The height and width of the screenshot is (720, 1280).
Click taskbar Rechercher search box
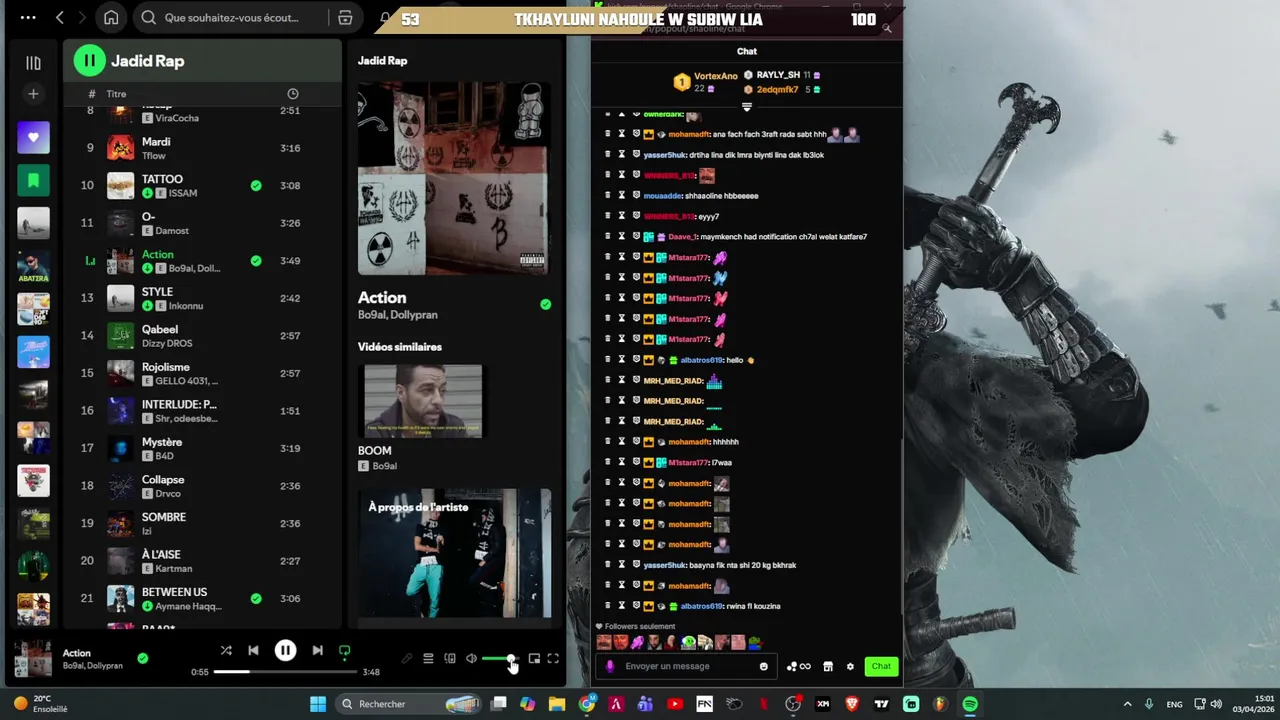coord(410,704)
